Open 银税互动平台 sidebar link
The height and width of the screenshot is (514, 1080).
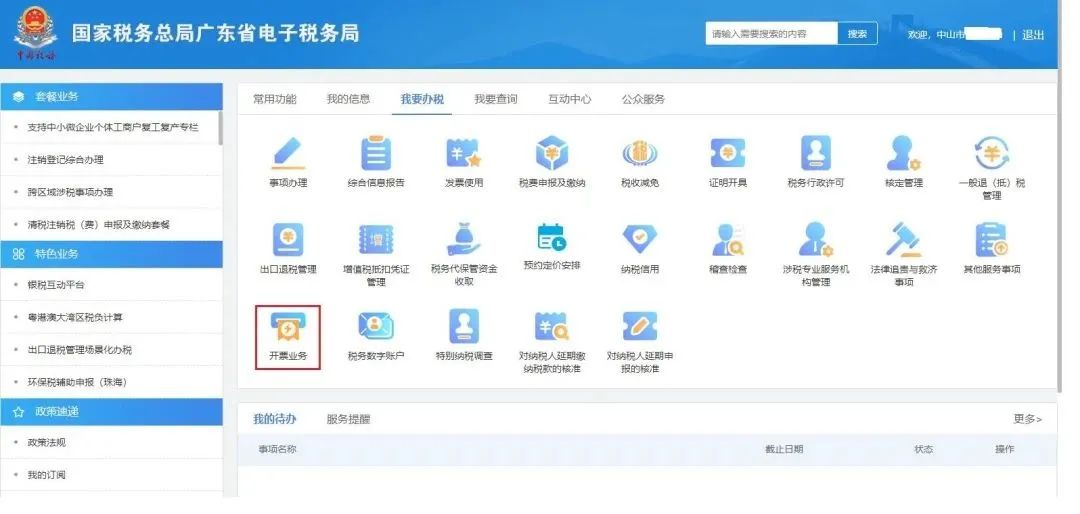click(x=56, y=285)
